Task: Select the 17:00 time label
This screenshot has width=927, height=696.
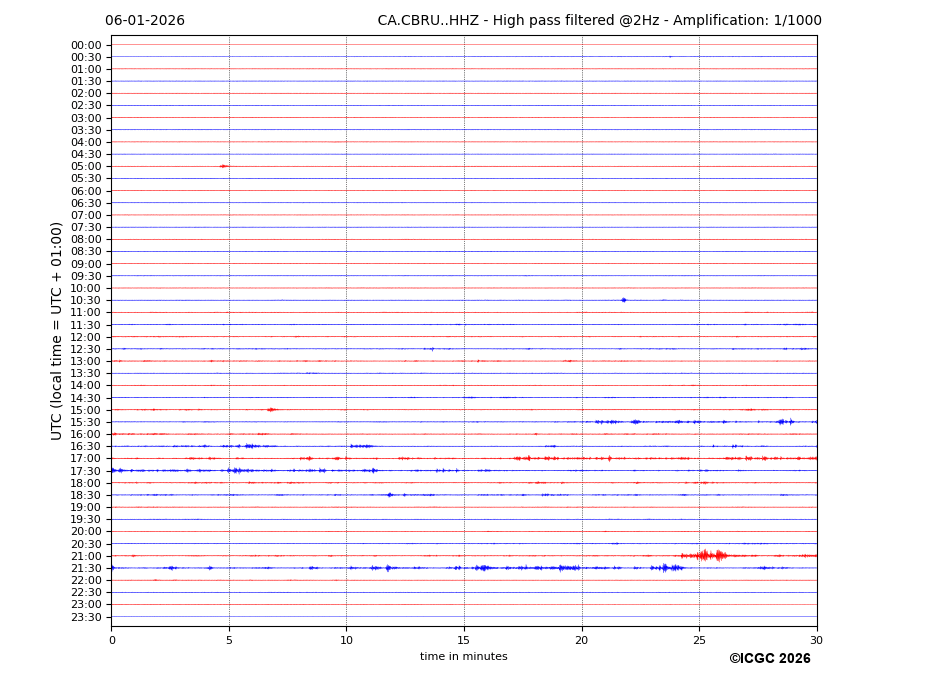Action: coord(86,459)
